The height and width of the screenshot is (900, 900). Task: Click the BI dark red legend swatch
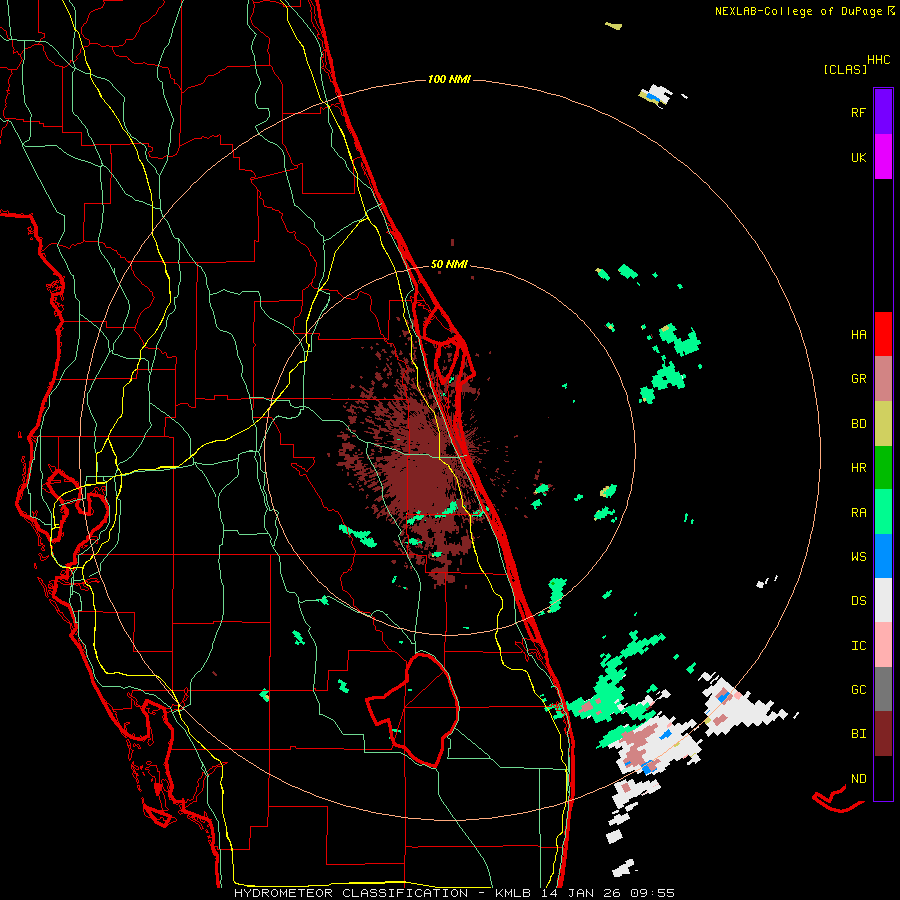[883, 734]
